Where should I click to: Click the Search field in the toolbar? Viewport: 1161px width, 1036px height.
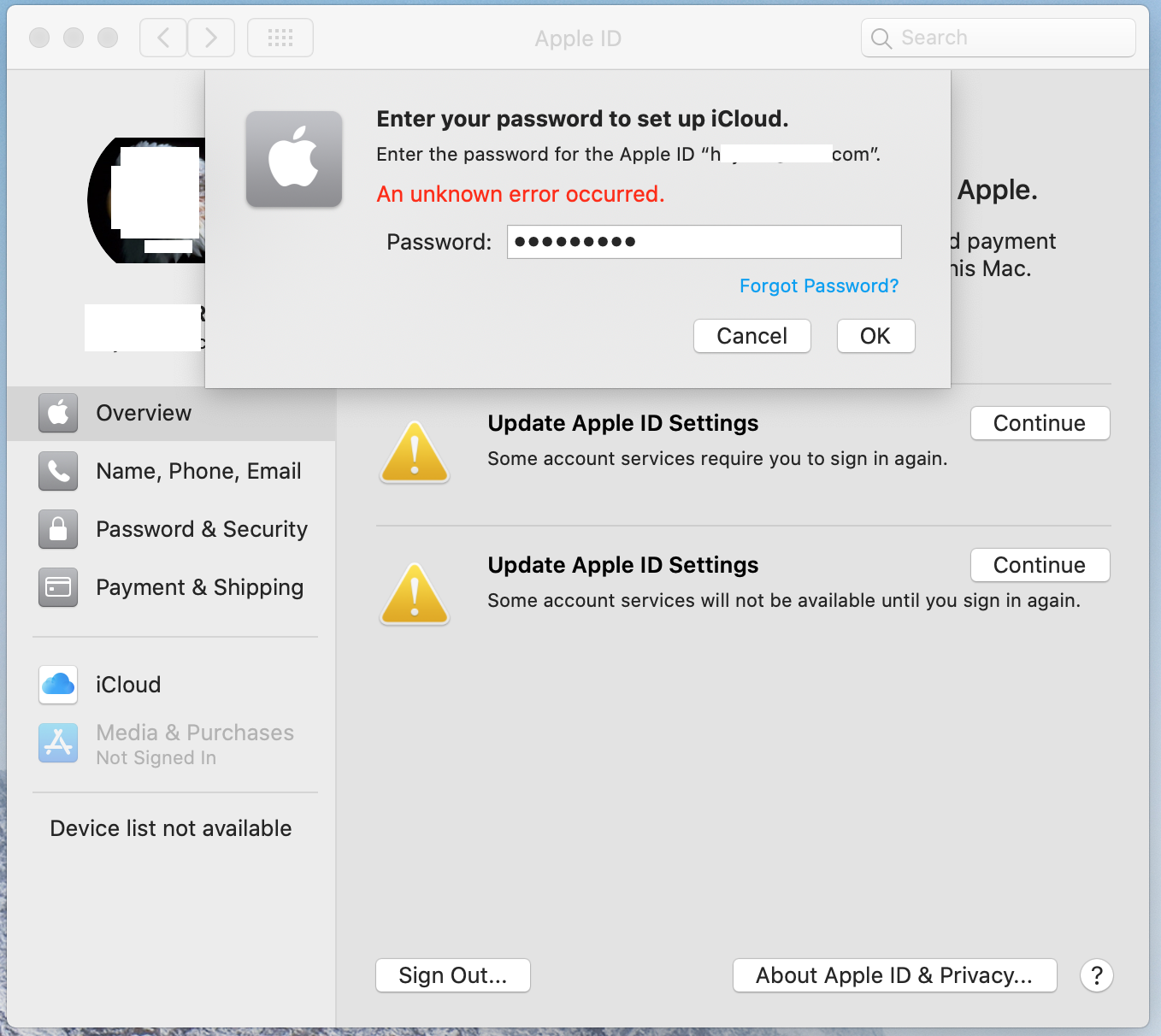pyautogui.click(x=997, y=37)
